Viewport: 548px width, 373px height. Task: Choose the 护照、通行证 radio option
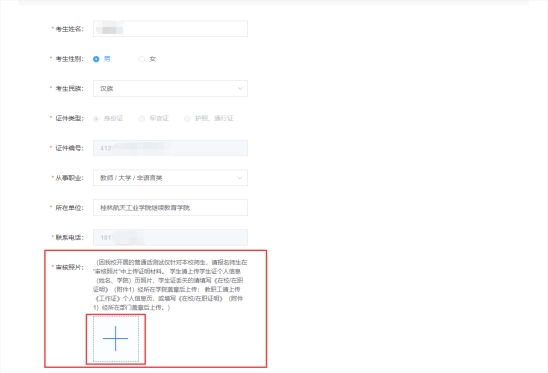point(187,119)
